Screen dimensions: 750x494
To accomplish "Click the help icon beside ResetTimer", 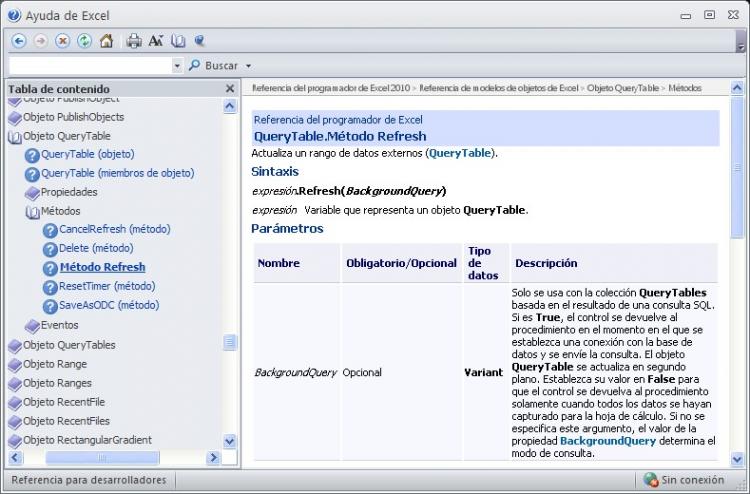I will pos(50,288).
